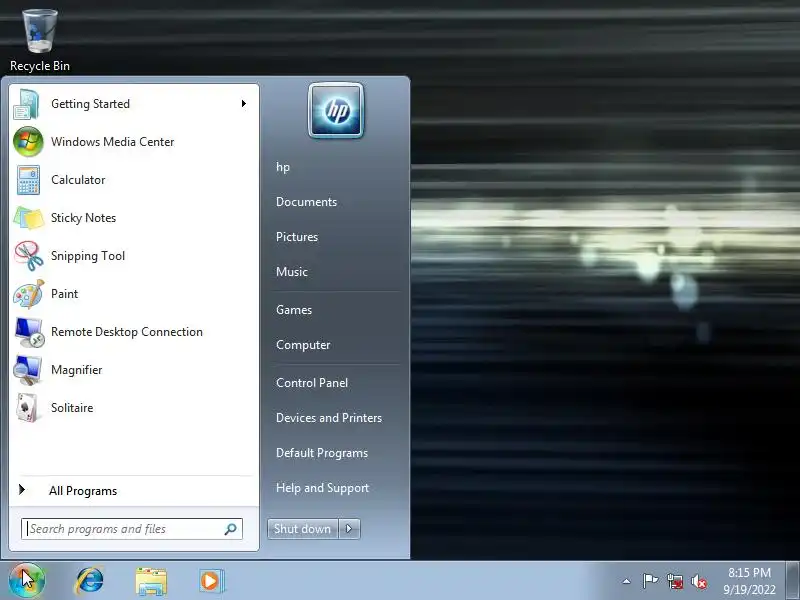Select the Snipping Tool text entry
The height and width of the screenshot is (600, 800).
pos(88,256)
